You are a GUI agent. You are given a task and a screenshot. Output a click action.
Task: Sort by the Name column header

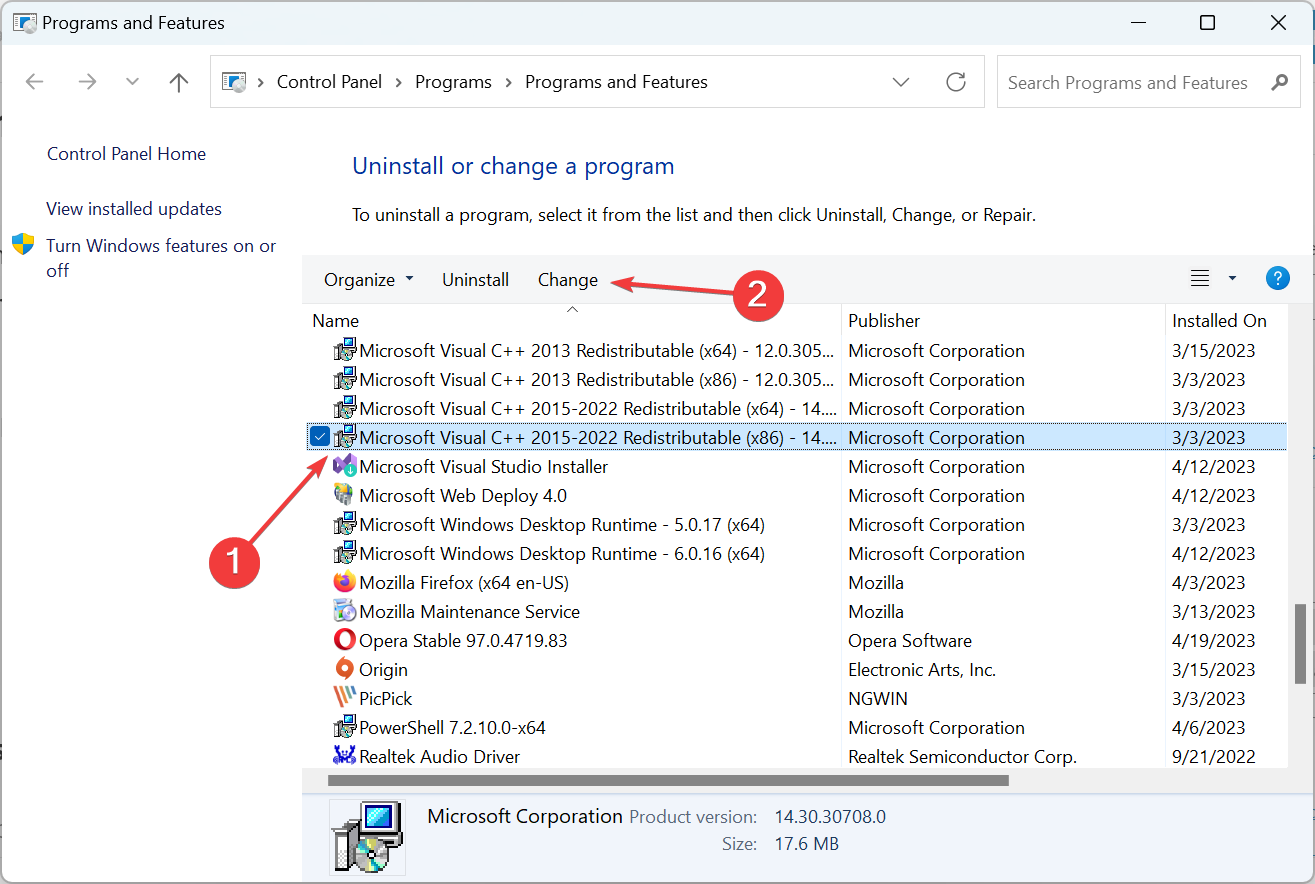click(x=335, y=321)
